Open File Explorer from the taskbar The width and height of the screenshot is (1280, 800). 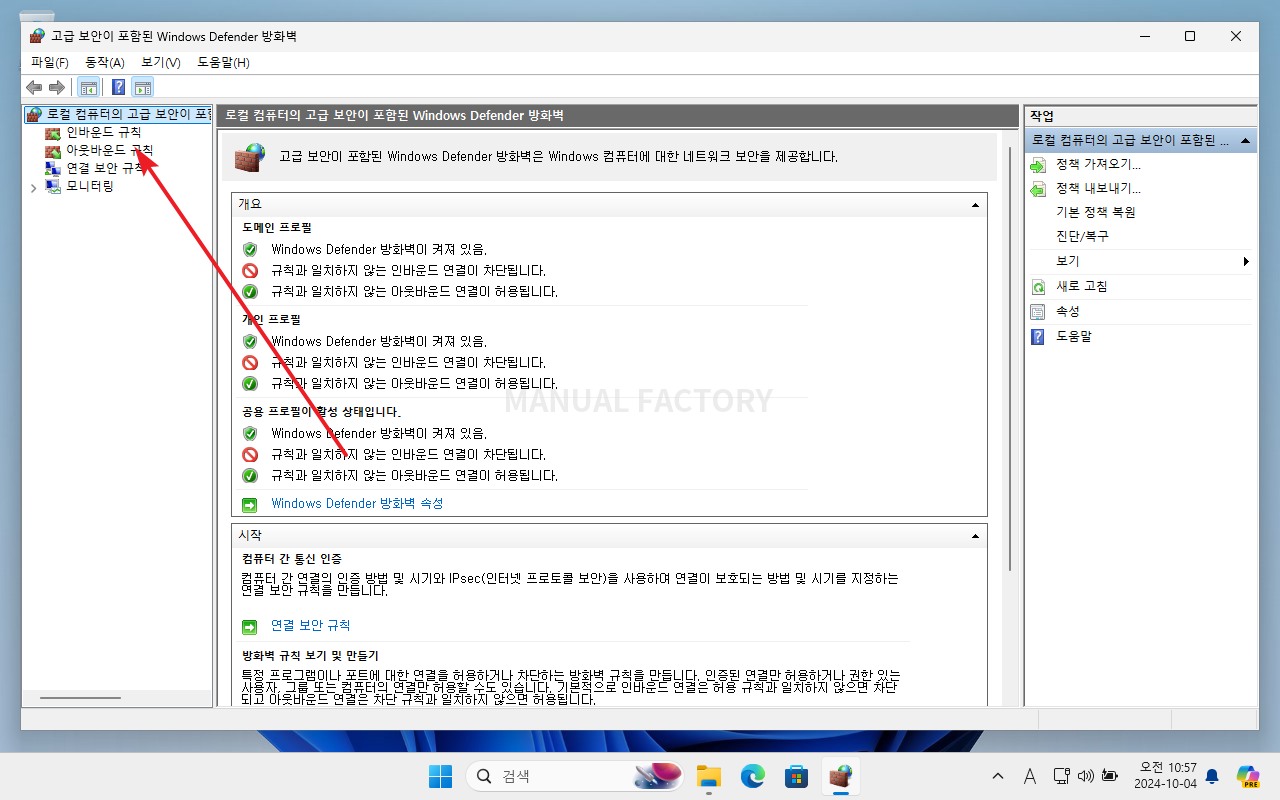[x=709, y=776]
